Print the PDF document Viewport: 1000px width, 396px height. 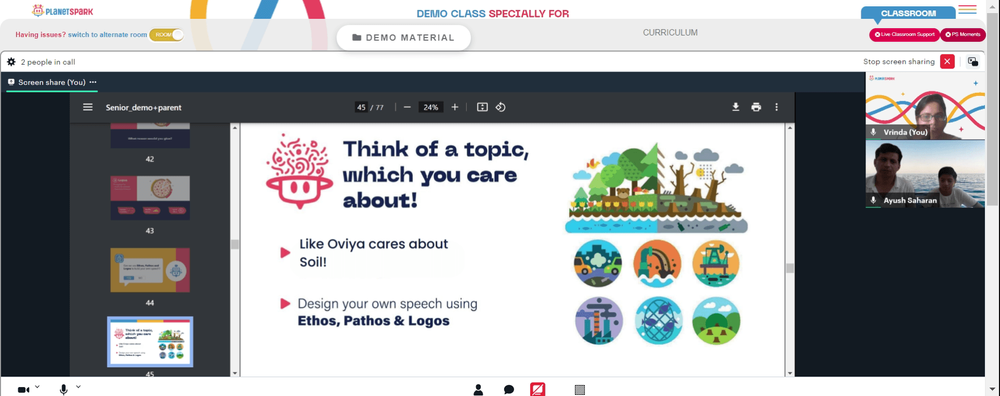[756, 107]
